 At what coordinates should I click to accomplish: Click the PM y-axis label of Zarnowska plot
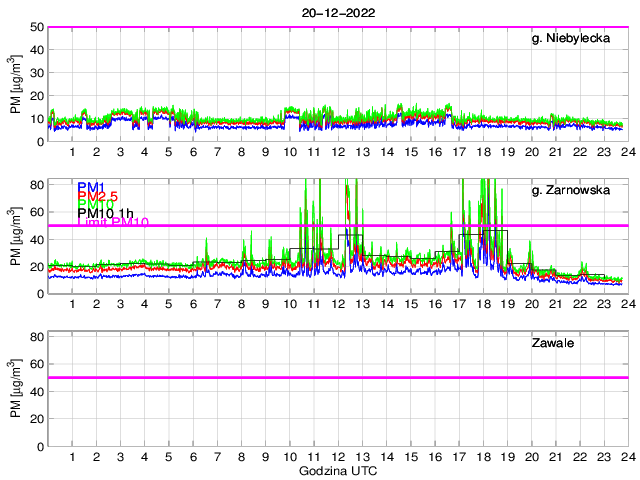tap(15, 238)
